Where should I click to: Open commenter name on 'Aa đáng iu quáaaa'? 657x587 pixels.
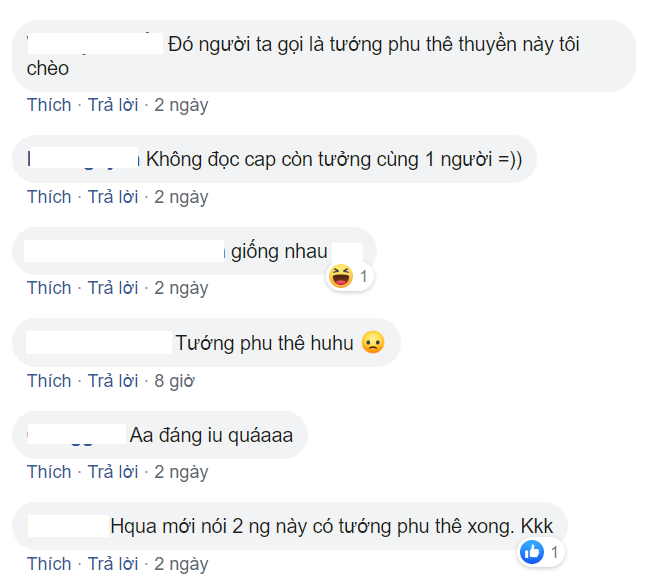pyautogui.click(x=76, y=434)
